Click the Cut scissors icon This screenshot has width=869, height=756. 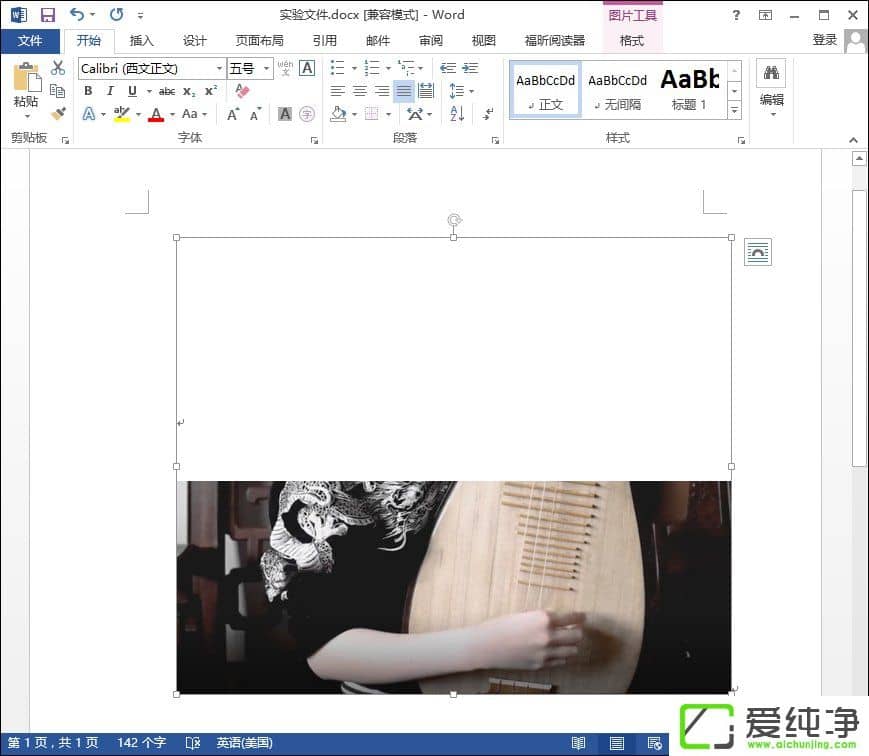point(58,68)
